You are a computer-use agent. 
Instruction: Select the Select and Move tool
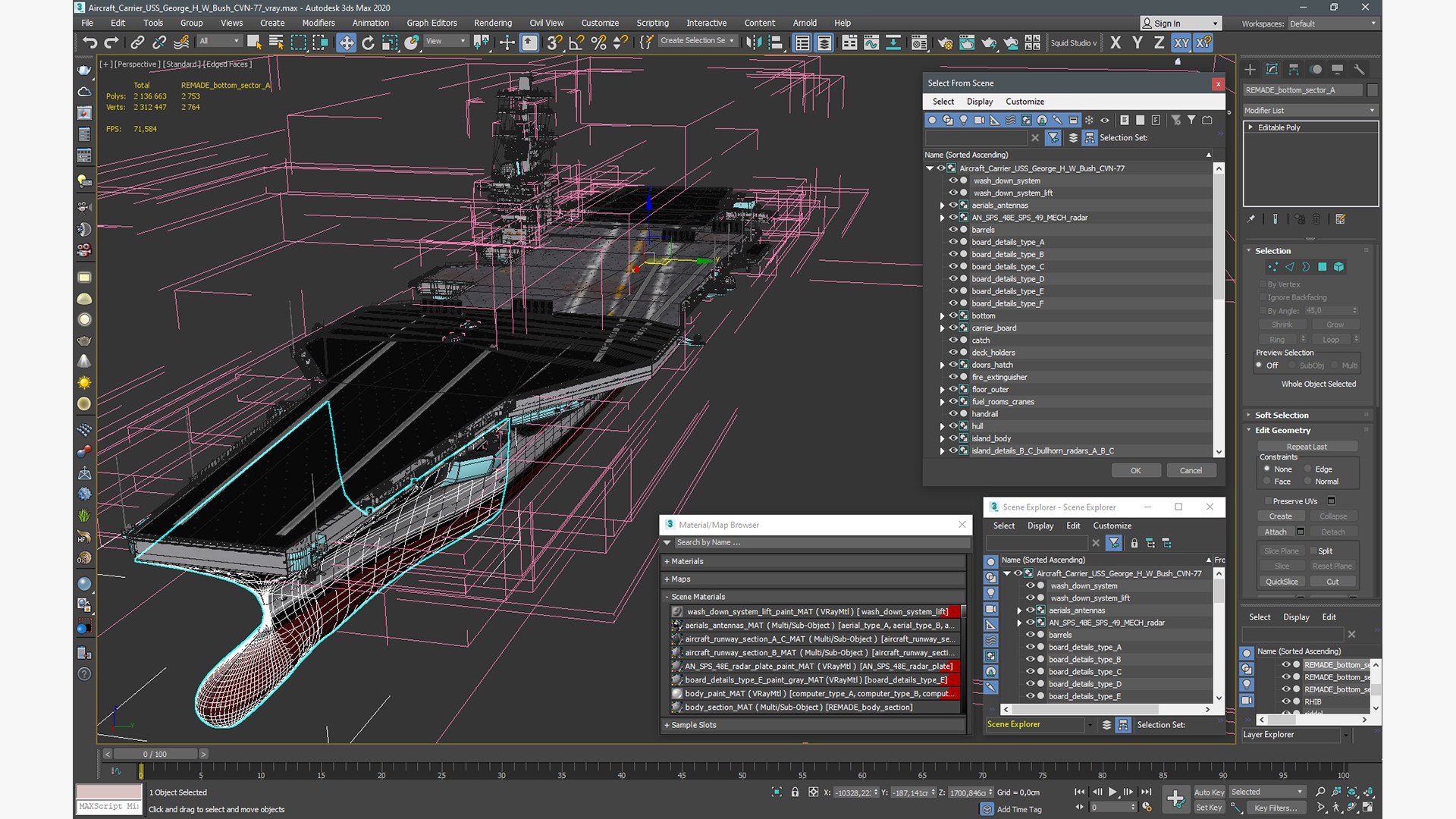coord(346,42)
